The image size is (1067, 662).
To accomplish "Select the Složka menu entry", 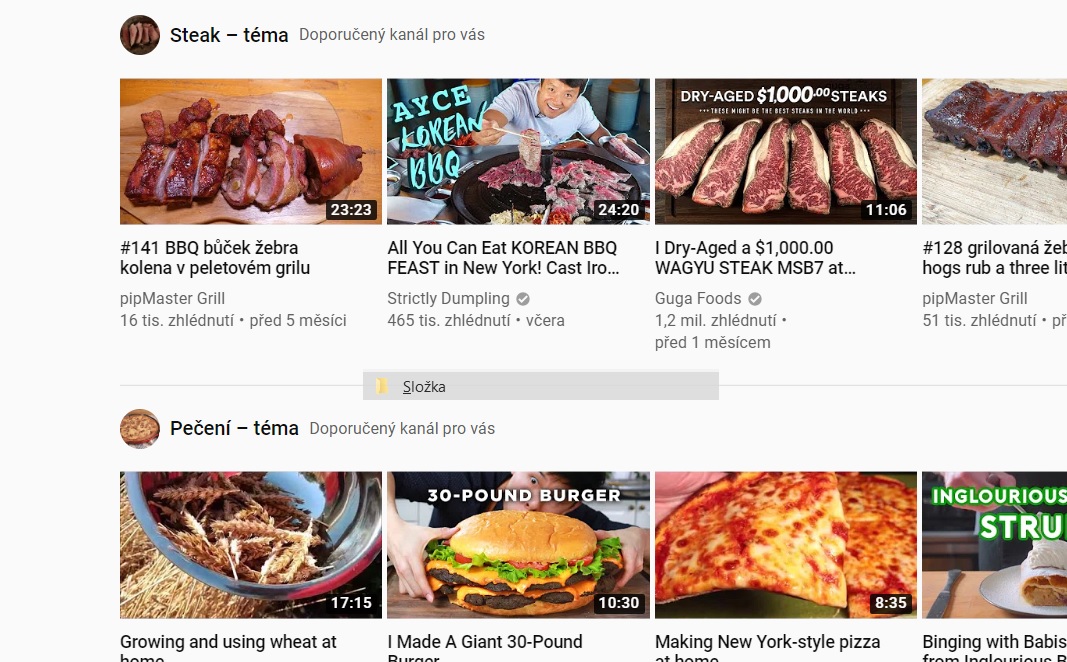I will pos(540,386).
